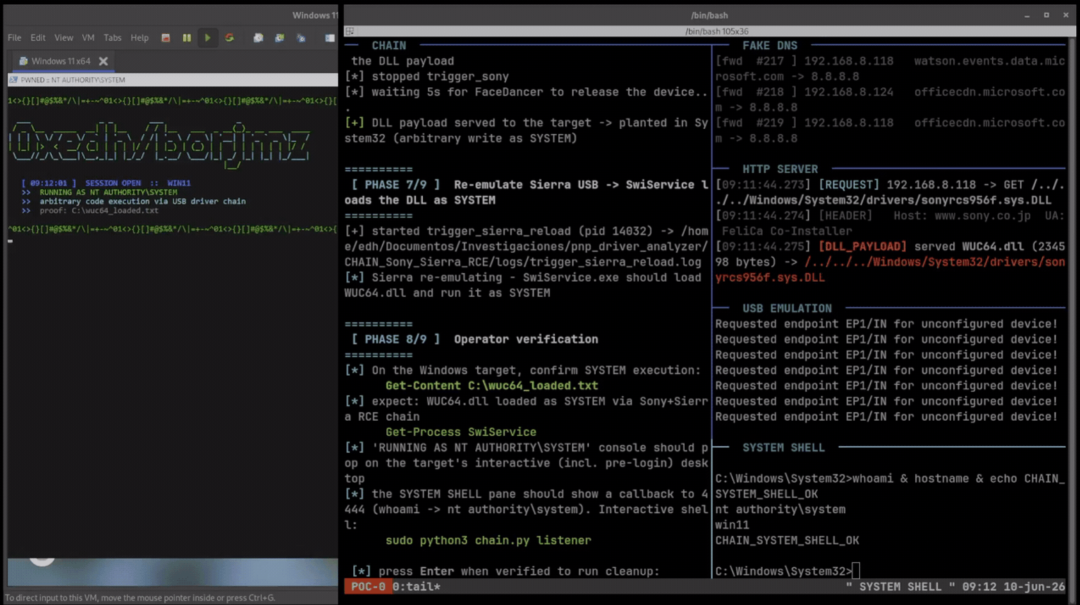1080x605 pixels.
Task: Click the console view icon in VMware toolbar
Action: click(x=330, y=38)
